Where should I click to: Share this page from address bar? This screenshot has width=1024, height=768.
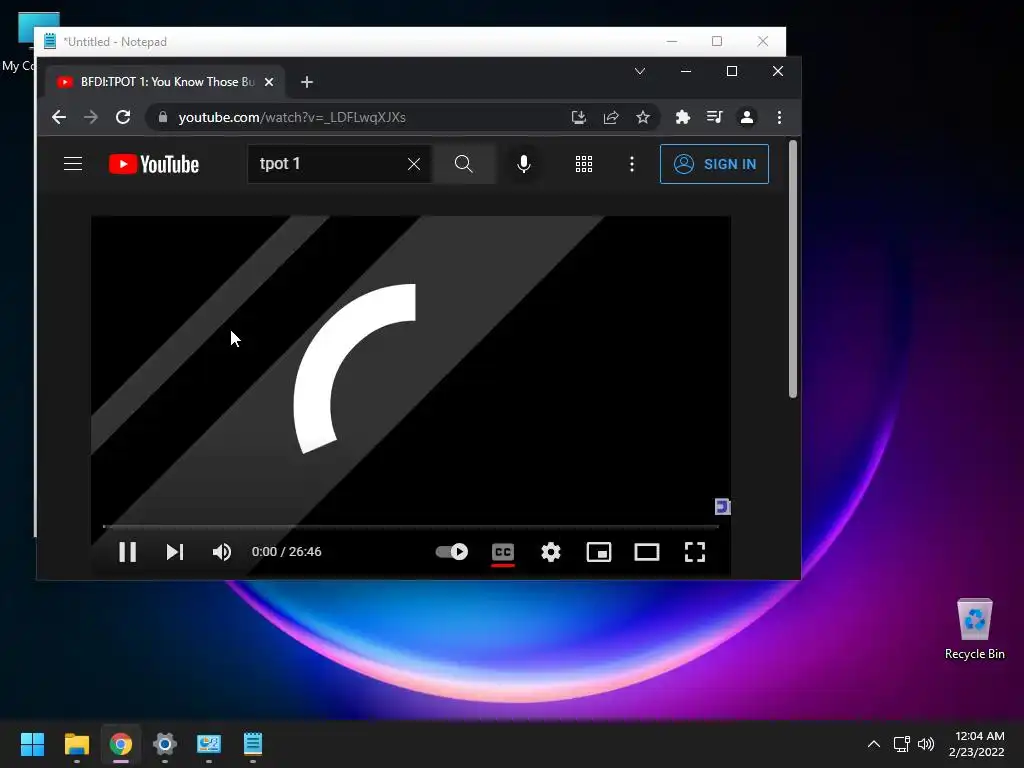coord(611,117)
